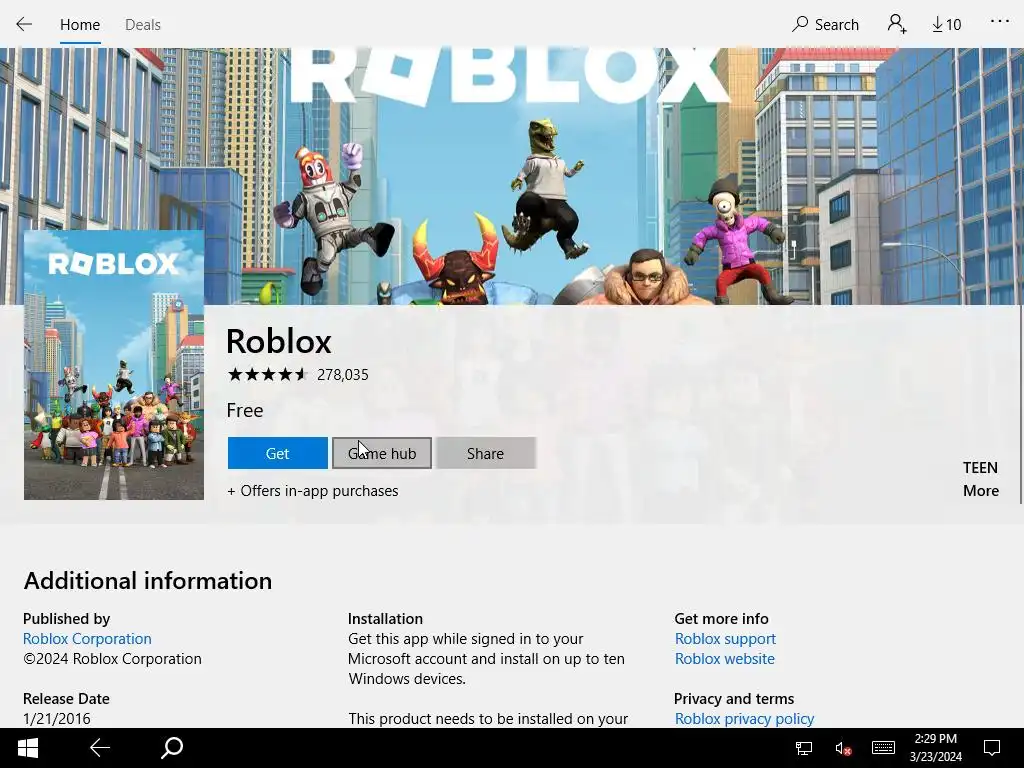Open the Roblox privacy policy link

[744, 718]
